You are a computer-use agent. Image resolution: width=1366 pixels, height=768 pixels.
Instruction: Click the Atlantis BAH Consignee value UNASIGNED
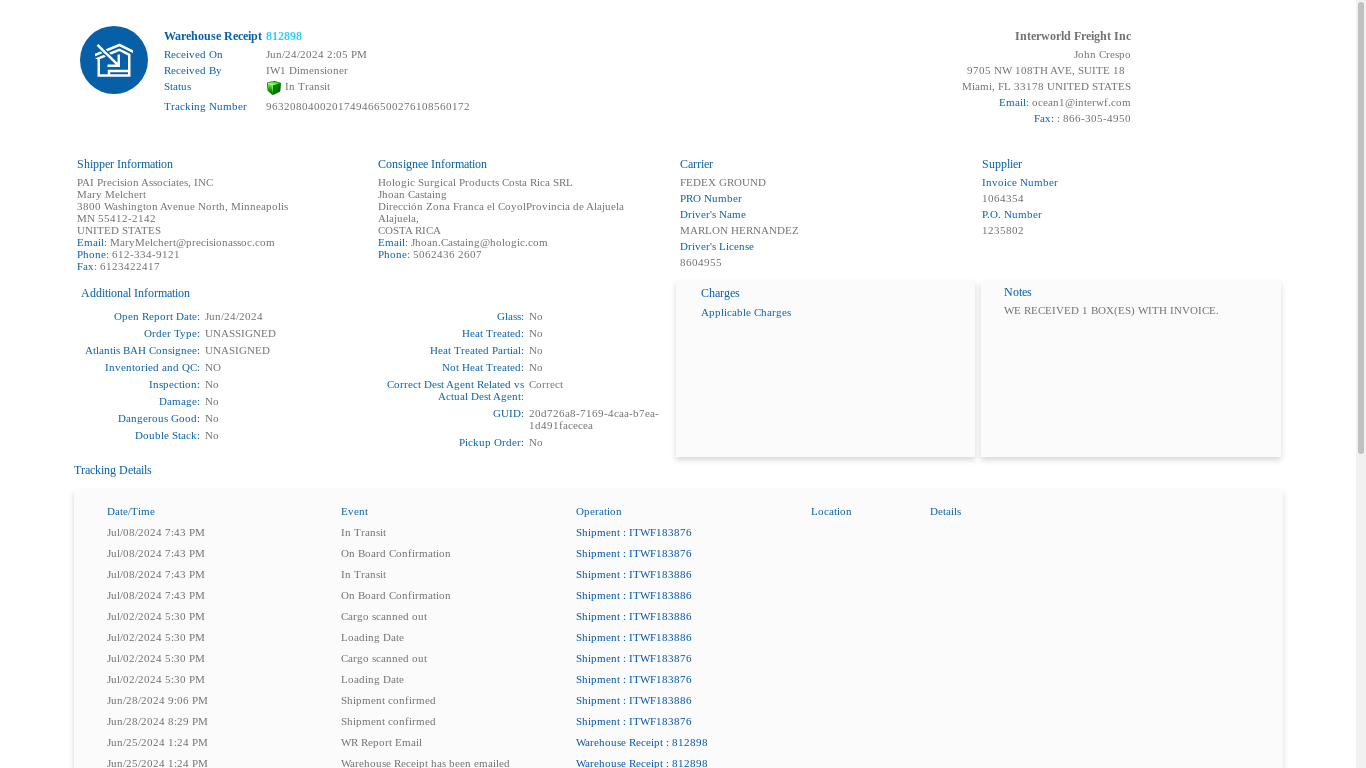pyautogui.click(x=237, y=350)
